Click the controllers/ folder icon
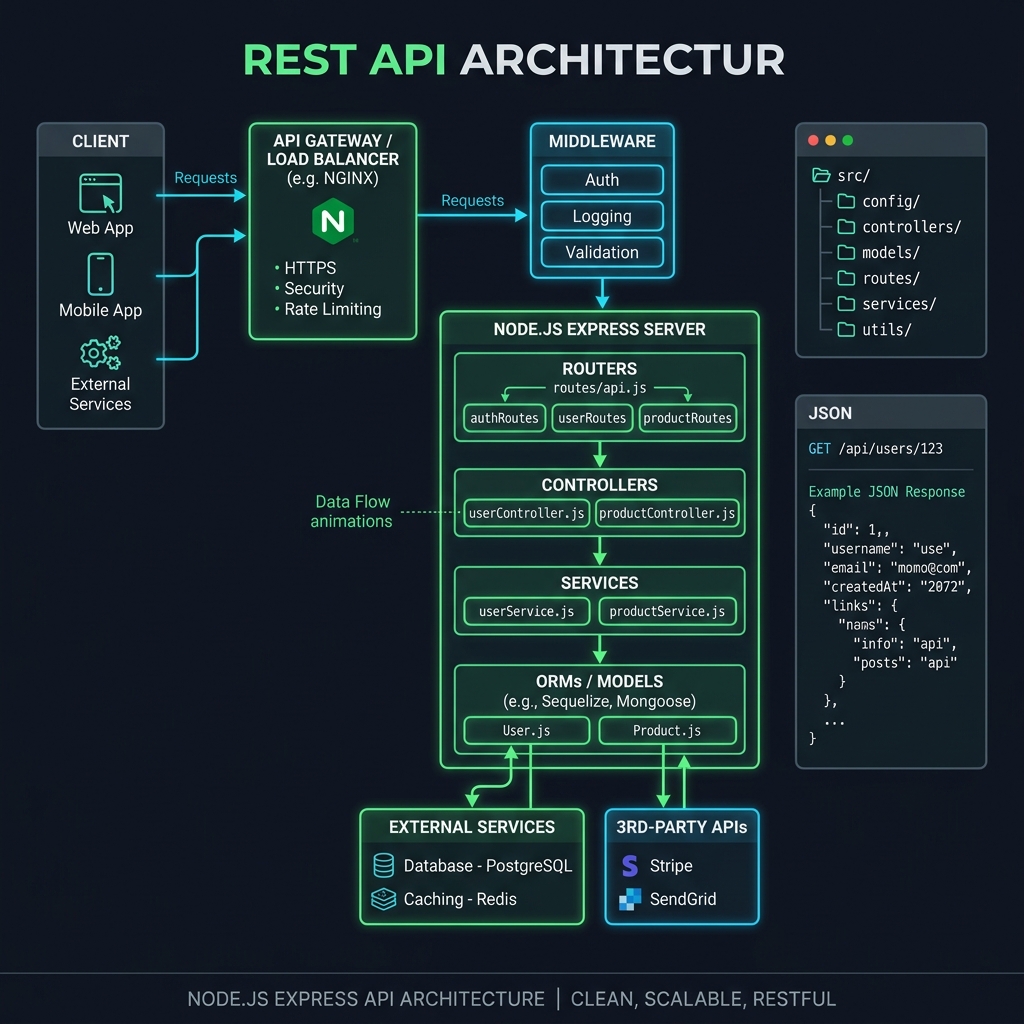Viewport: 1024px width, 1024px height. pos(846,227)
